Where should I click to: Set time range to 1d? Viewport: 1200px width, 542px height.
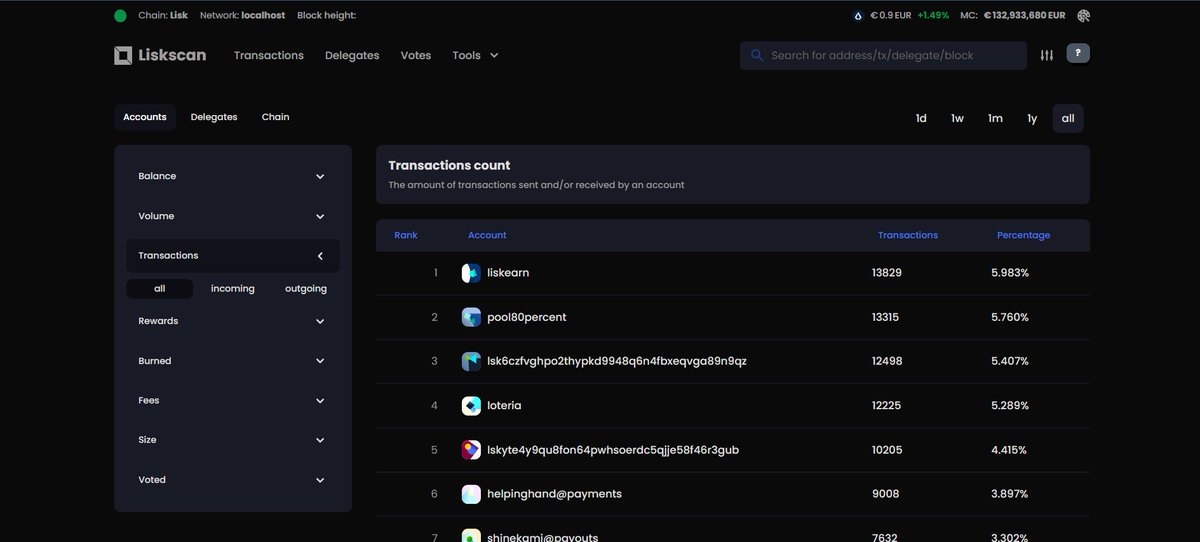click(921, 118)
